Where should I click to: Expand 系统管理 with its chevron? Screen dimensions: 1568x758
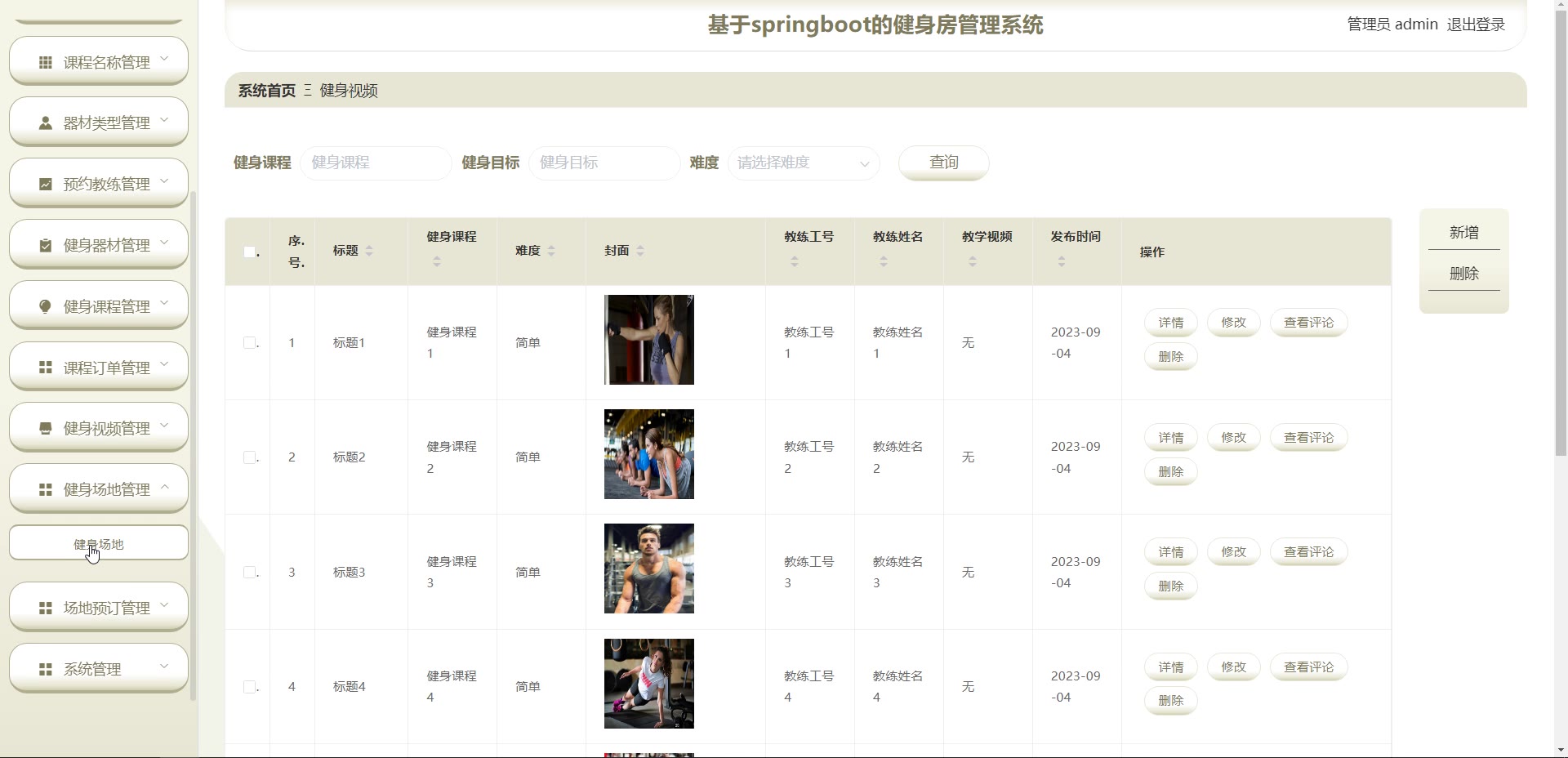[x=164, y=666]
